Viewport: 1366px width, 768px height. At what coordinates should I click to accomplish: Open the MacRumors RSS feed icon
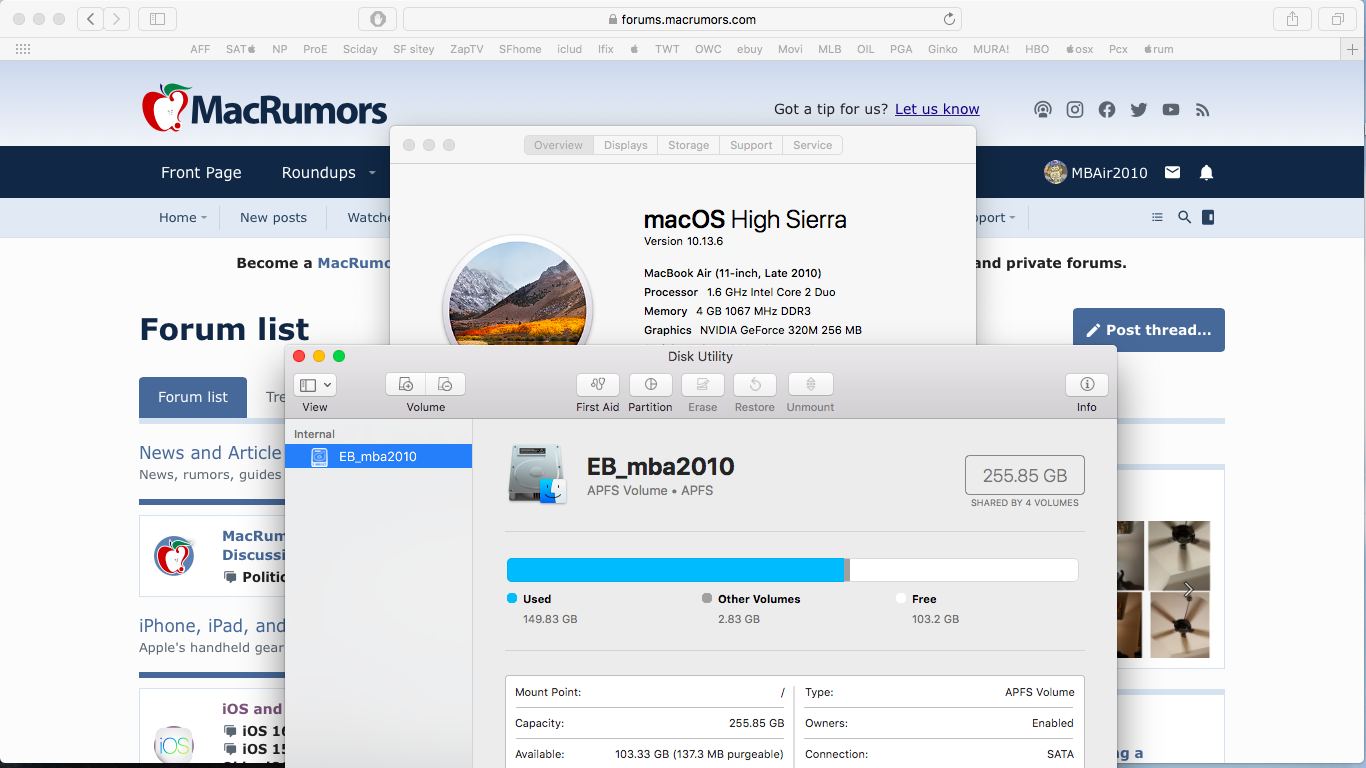(1203, 110)
